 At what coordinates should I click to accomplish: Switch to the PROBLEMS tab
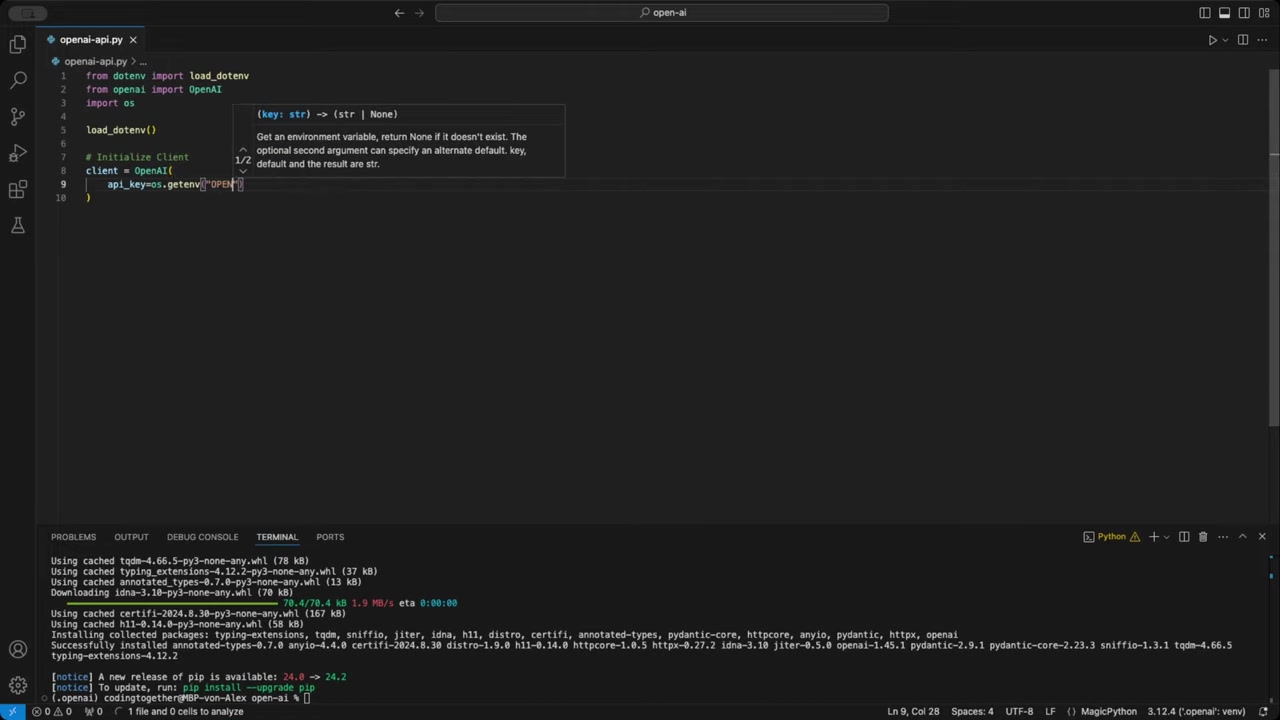(73, 537)
